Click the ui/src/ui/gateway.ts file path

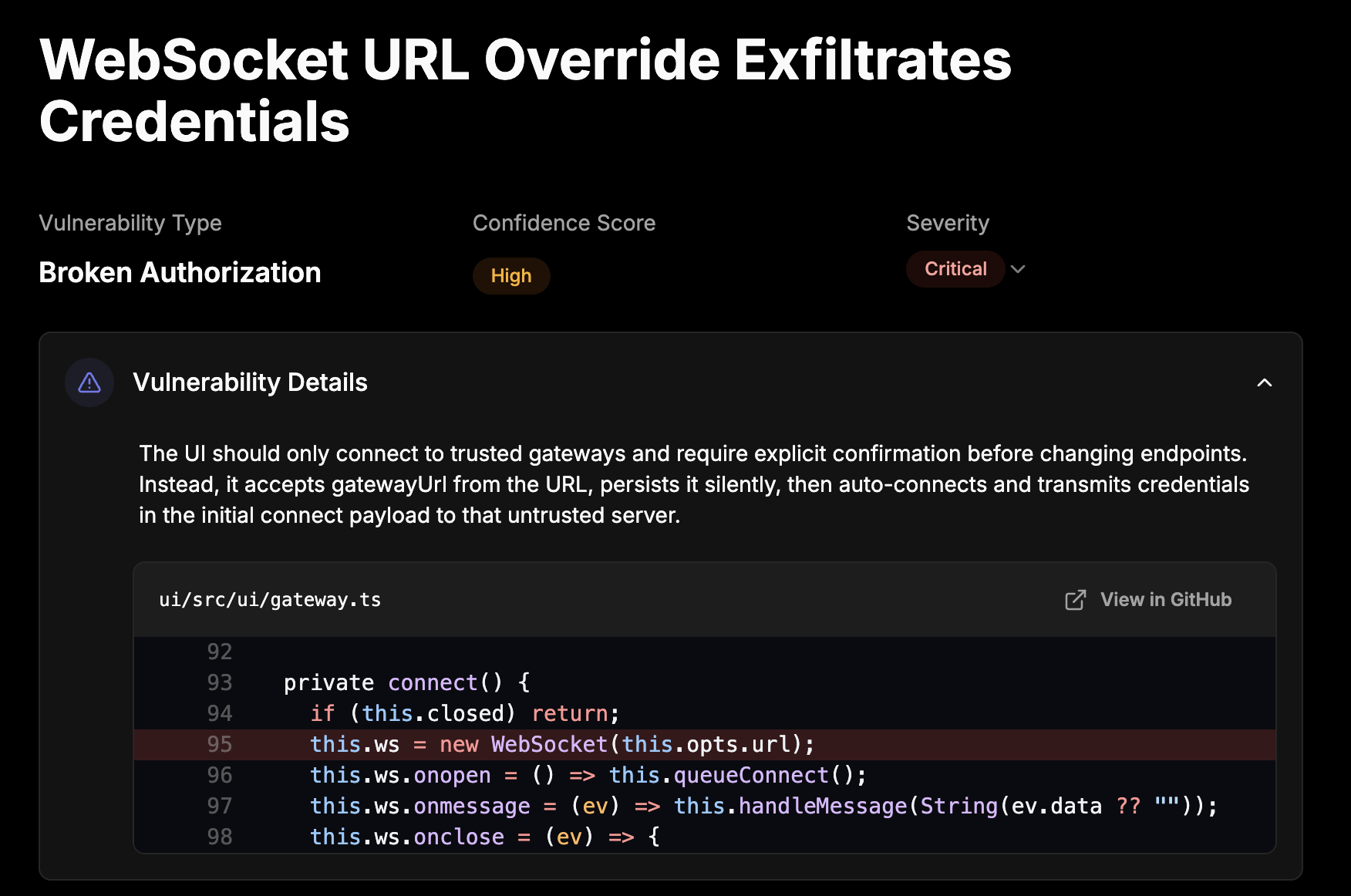270,600
